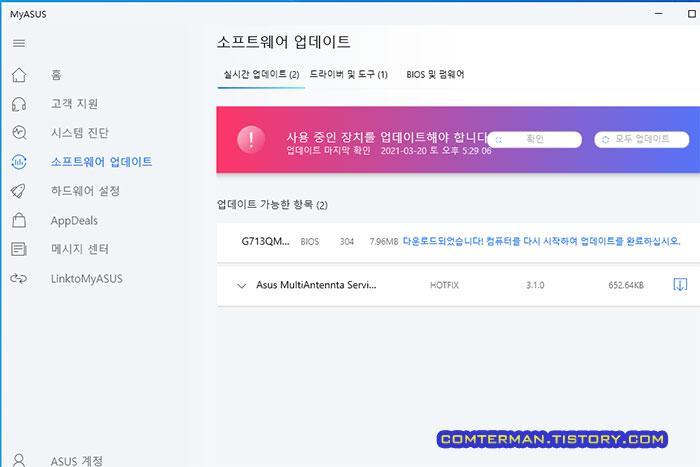The height and width of the screenshot is (467, 700).
Task: Click the 확인 check button
Action: click(x=535, y=139)
